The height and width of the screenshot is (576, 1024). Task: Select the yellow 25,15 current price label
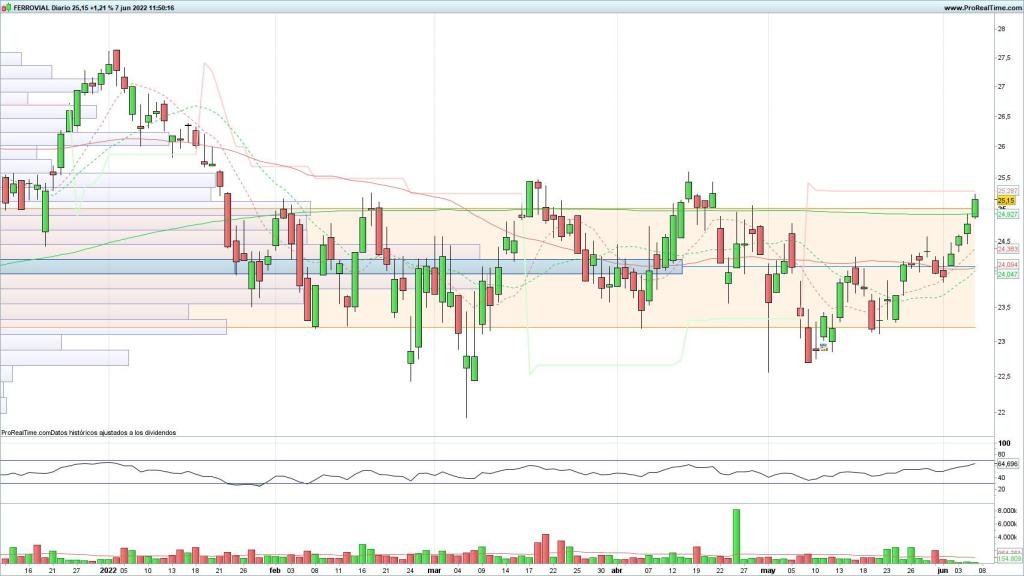pyautogui.click(x=1006, y=201)
